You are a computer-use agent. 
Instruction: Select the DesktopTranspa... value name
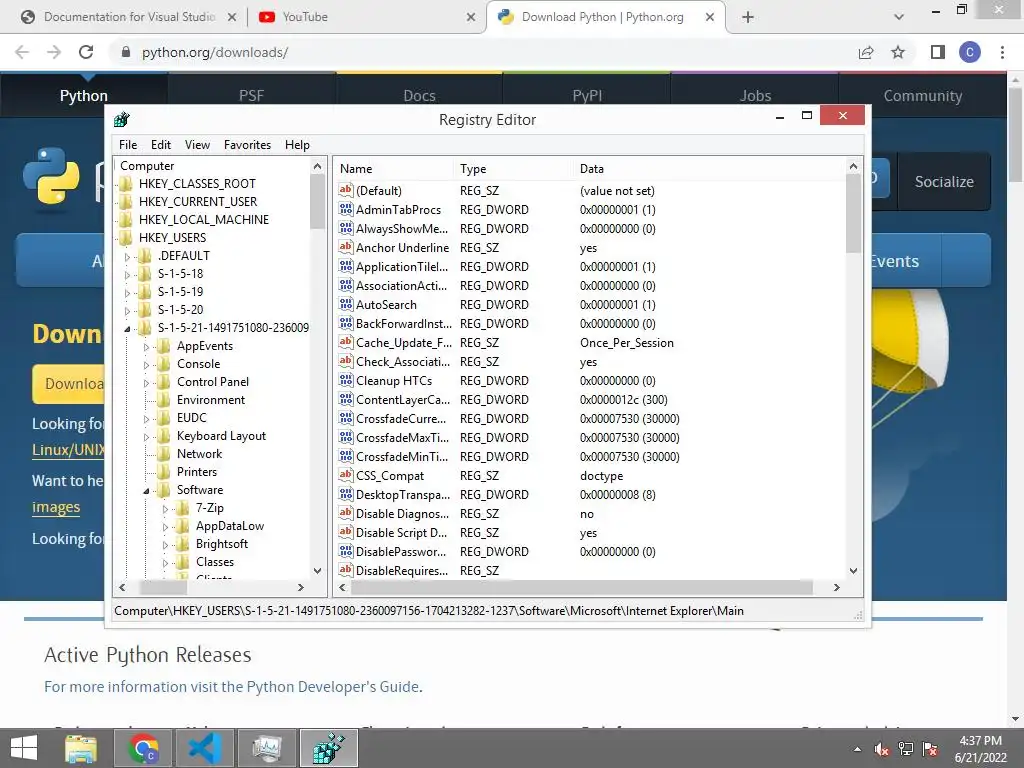402,495
